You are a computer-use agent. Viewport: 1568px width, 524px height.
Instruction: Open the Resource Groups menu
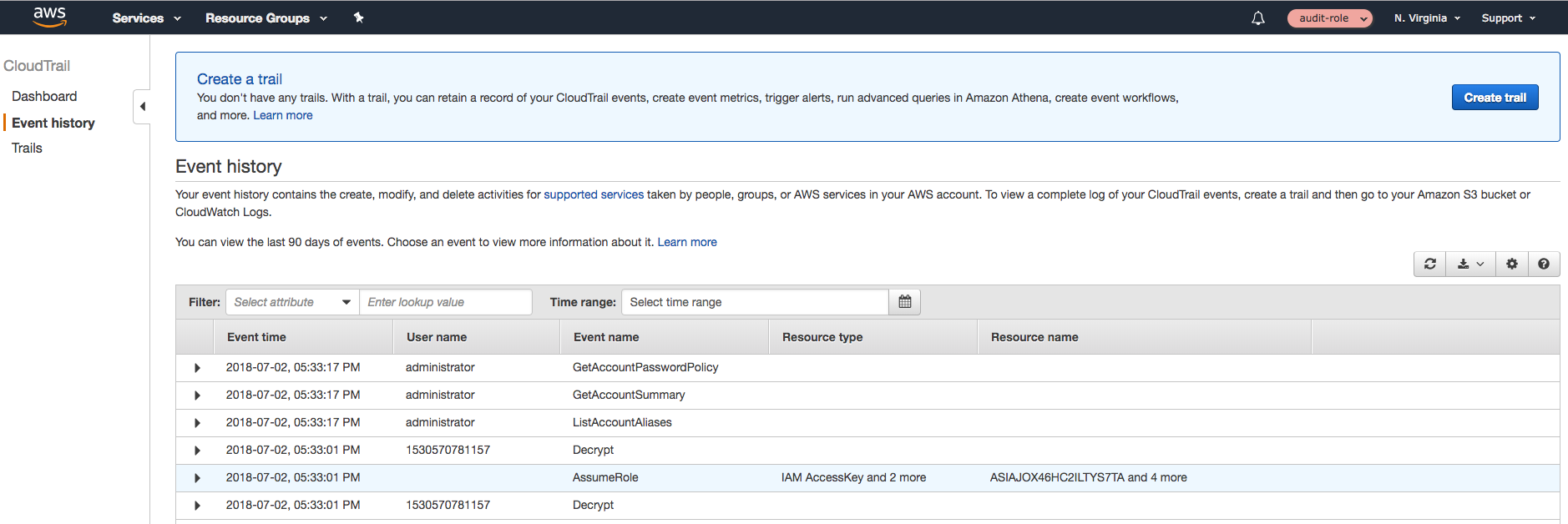(x=266, y=18)
